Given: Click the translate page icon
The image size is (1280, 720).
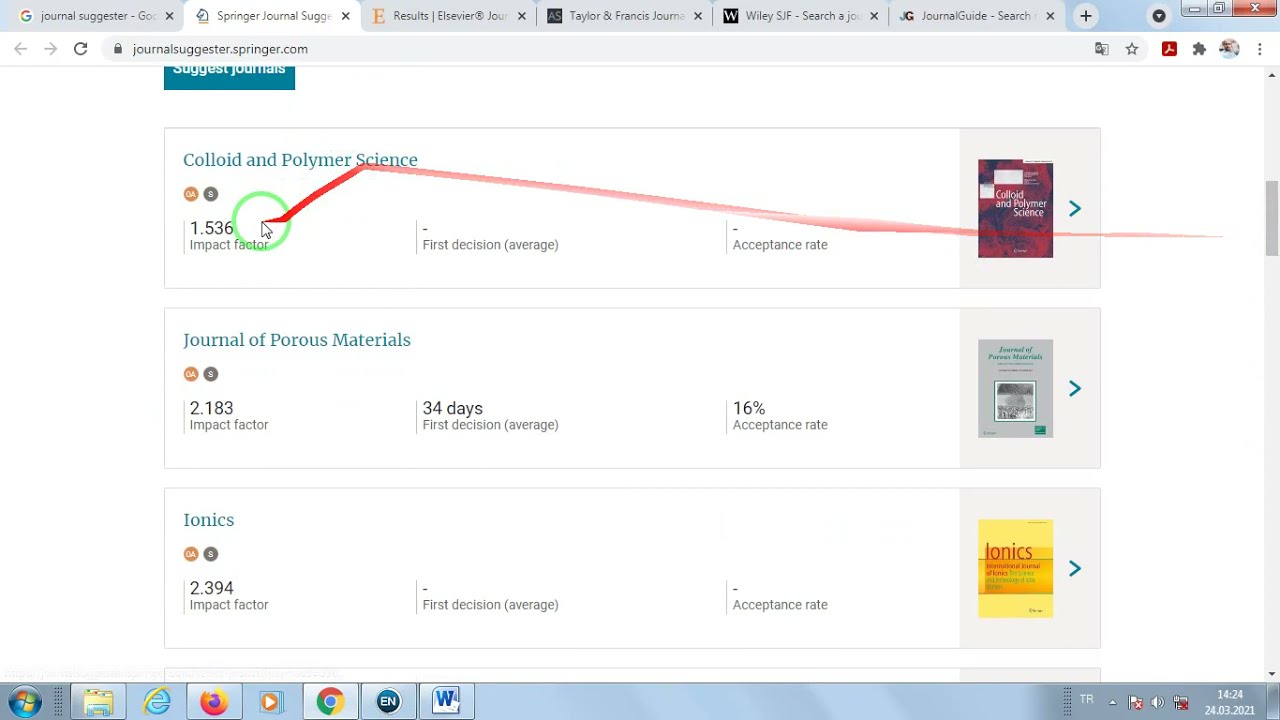Looking at the screenshot, I should tap(1102, 49).
